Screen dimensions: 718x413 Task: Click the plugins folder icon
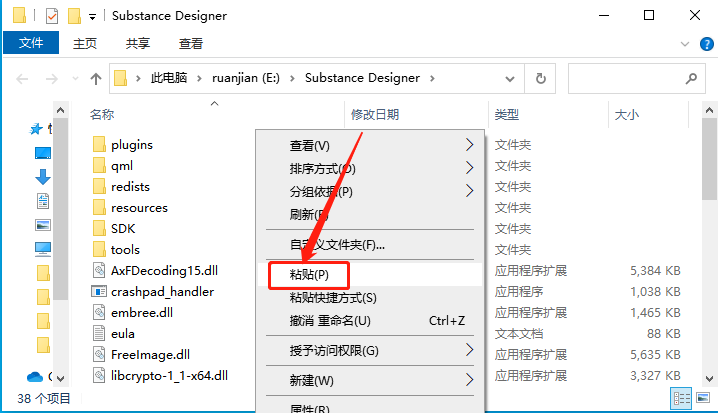tap(99, 144)
